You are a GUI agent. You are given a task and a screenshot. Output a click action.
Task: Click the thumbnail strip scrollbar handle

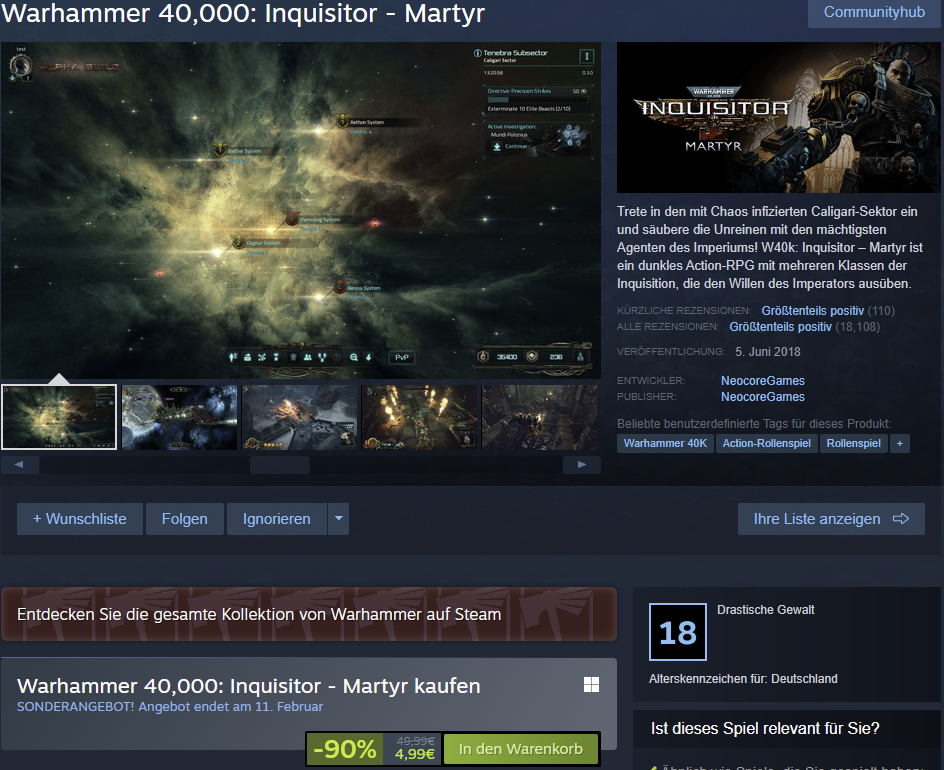(x=280, y=465)
